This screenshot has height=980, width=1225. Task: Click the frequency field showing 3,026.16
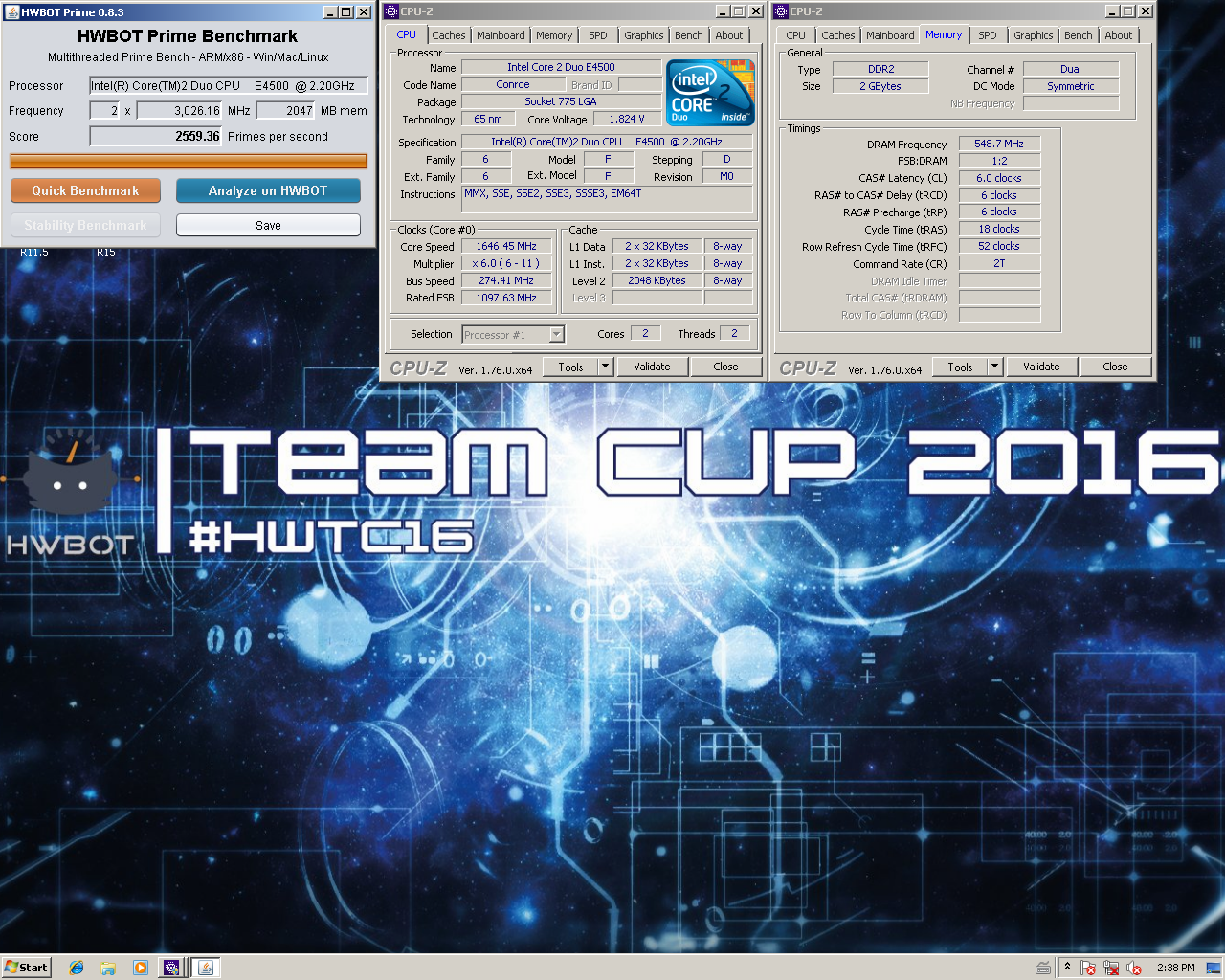(x=180, y=111)
